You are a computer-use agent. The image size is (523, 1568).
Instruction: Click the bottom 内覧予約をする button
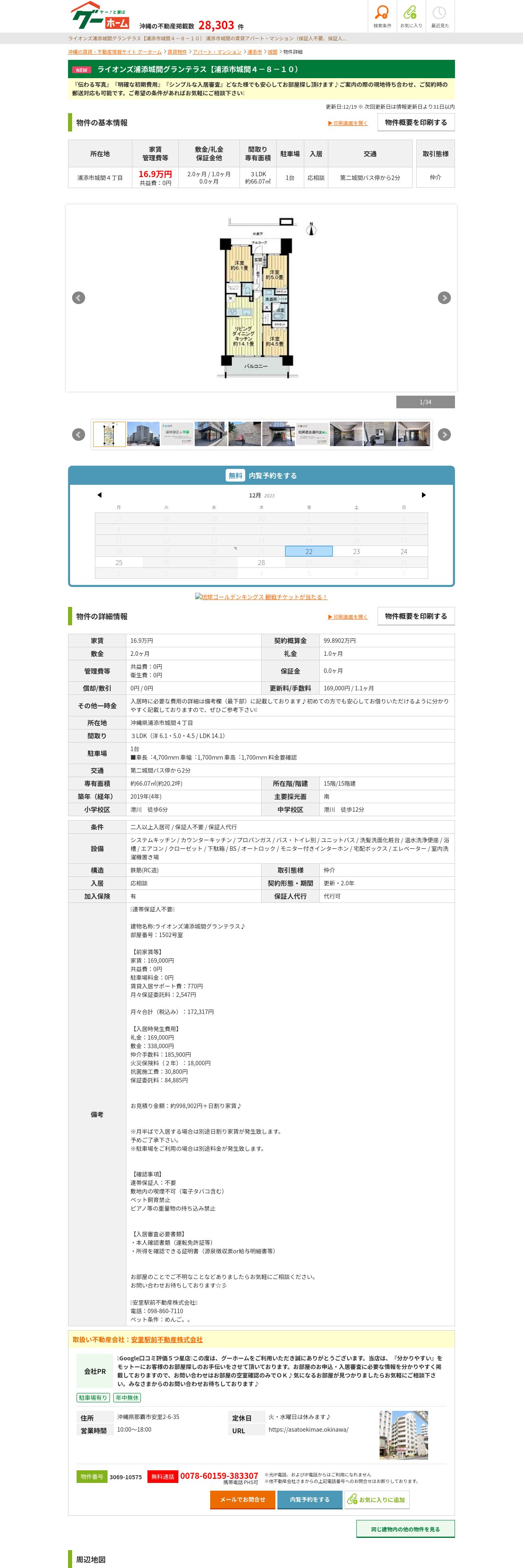coord(309,1499)
